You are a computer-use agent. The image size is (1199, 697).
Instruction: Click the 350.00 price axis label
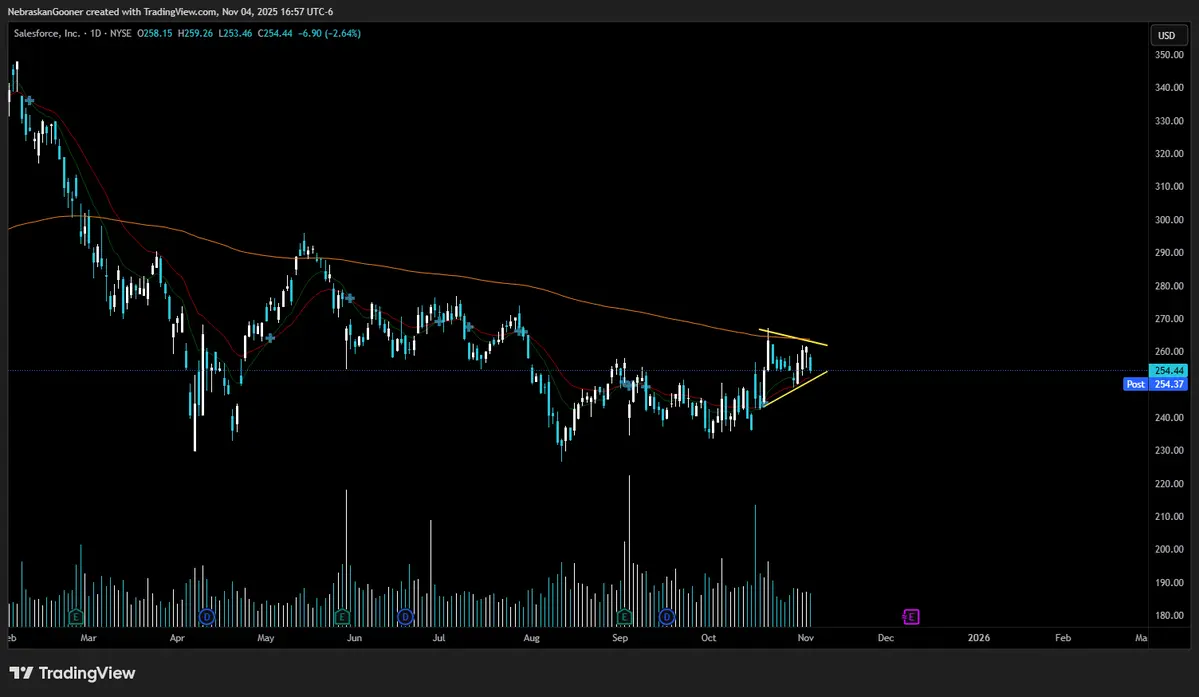(x=1169, y=55)
